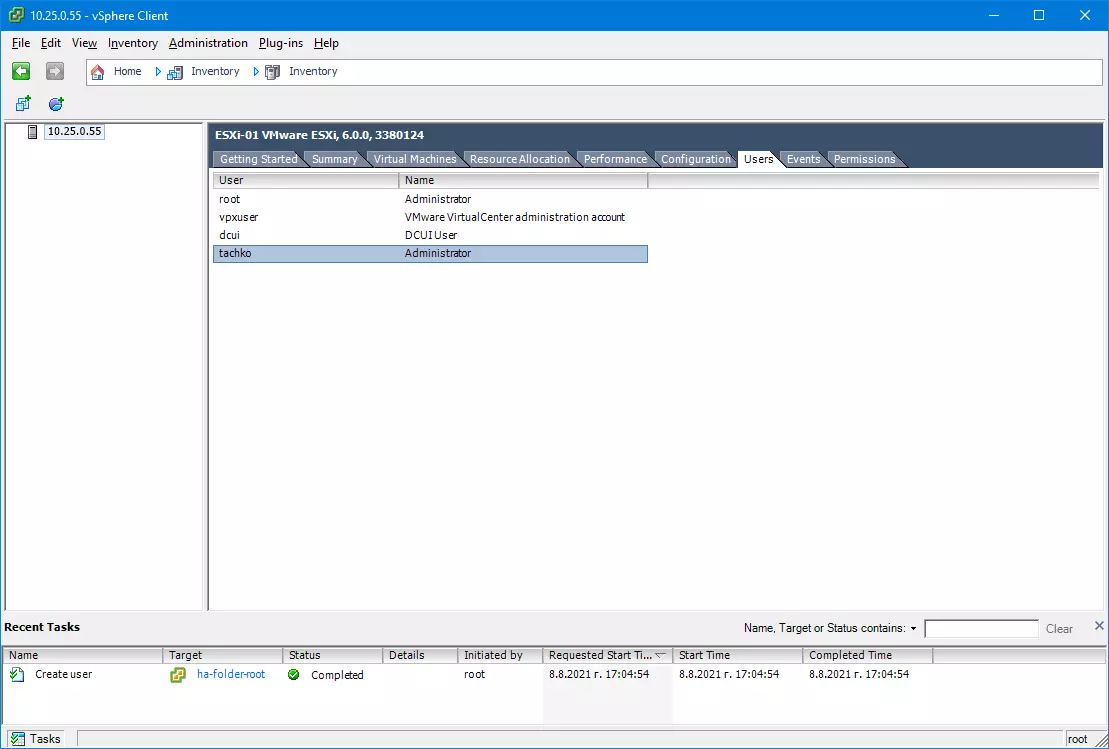Open the Plug-ins menu
This screenshot has width=1109, height=749.
click(281, 43)
